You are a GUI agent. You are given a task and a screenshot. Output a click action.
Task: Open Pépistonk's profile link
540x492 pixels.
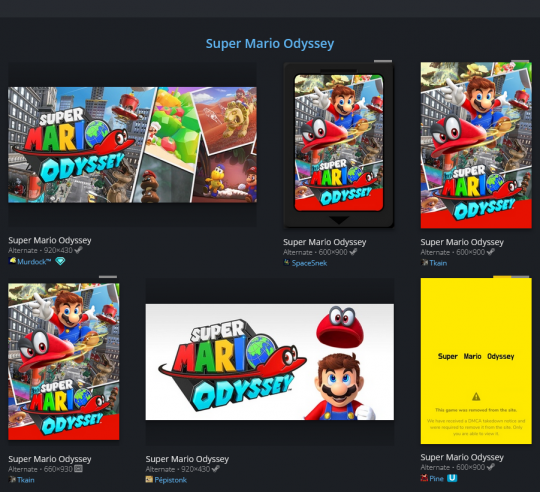click(170, 480)
